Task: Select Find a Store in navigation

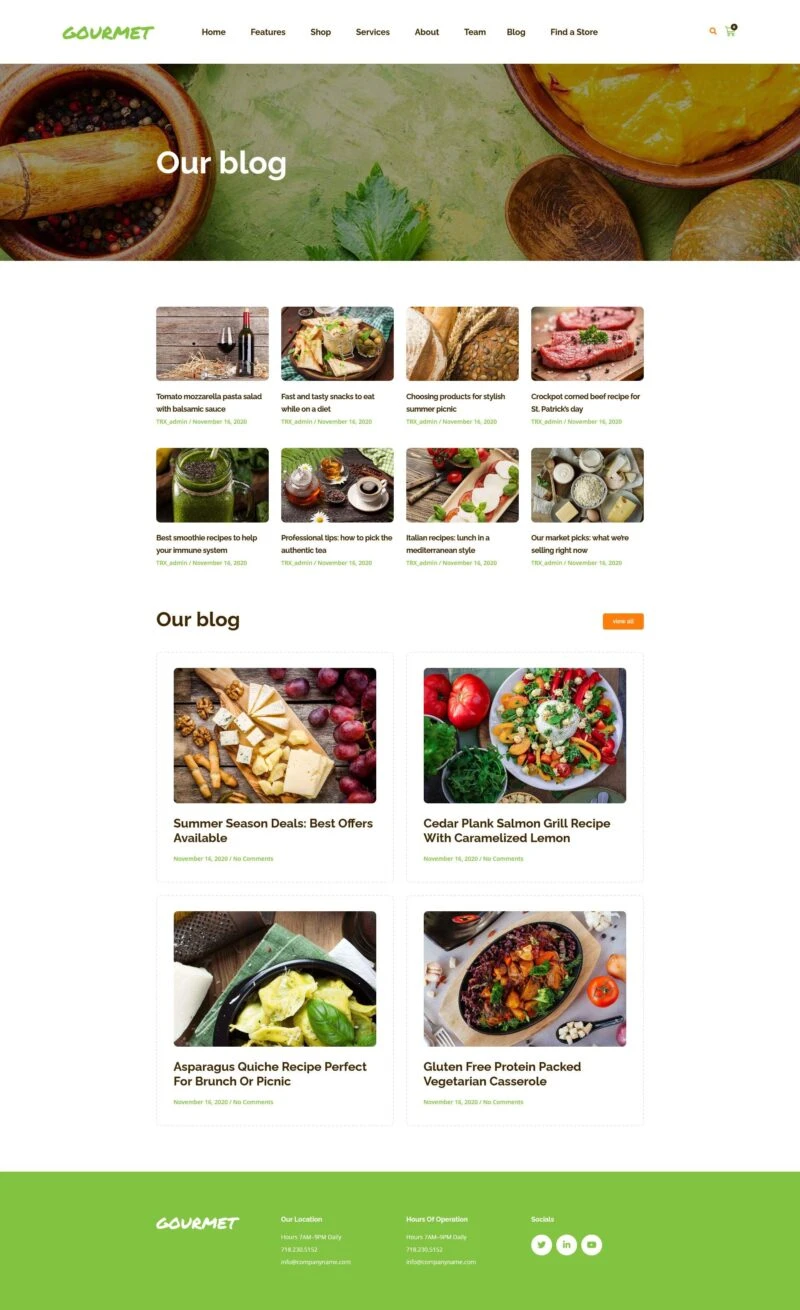Action: point(574,32)
